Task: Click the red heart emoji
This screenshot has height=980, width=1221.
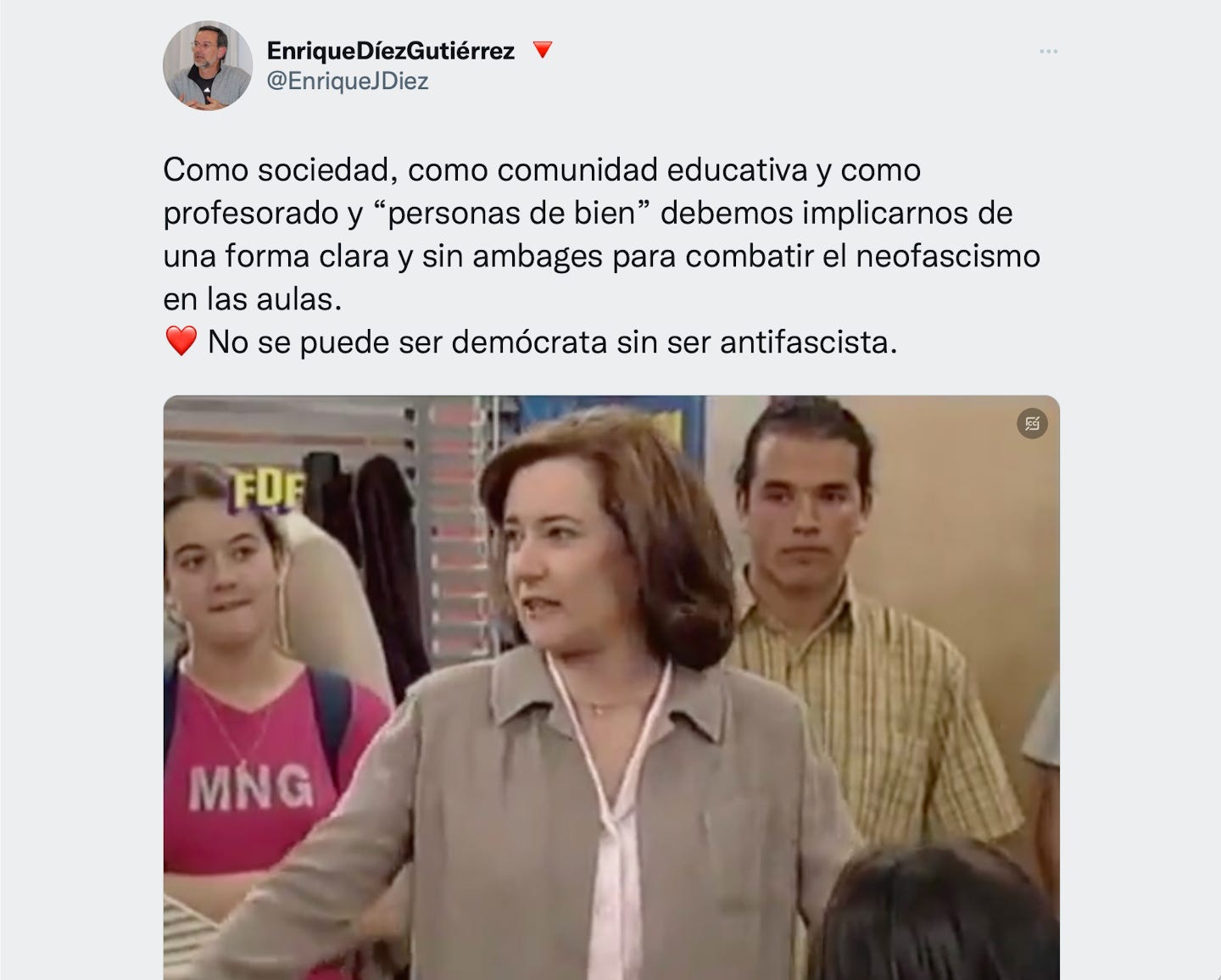Action: 181,342
